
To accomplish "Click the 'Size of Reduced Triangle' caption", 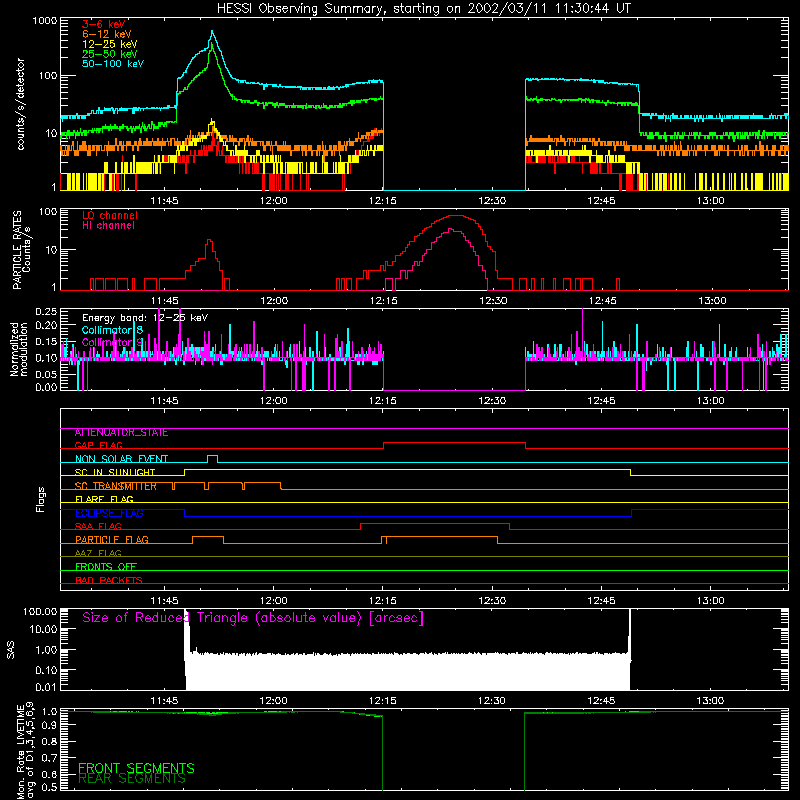I will click(253, 618).
